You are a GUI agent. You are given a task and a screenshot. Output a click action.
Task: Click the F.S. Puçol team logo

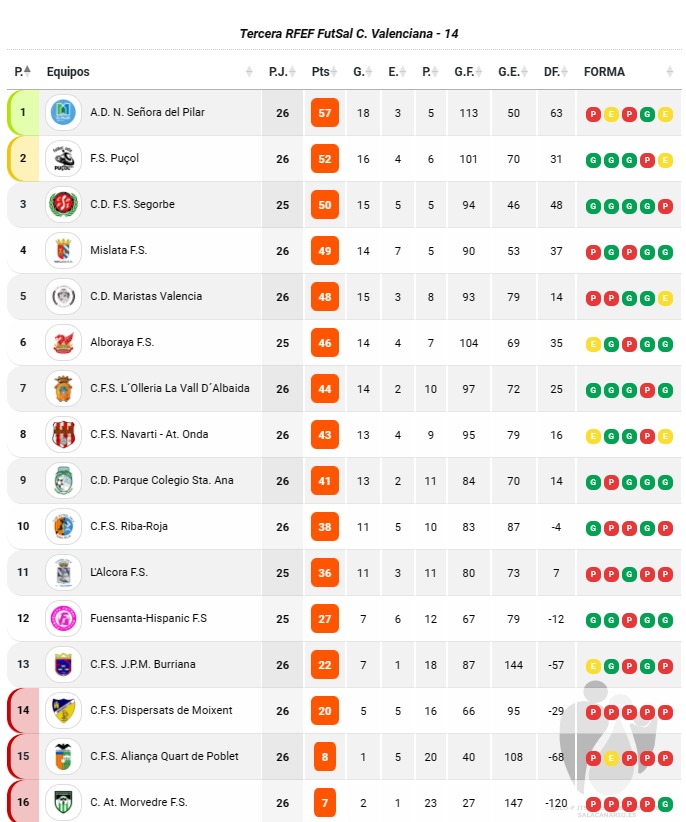63,158
